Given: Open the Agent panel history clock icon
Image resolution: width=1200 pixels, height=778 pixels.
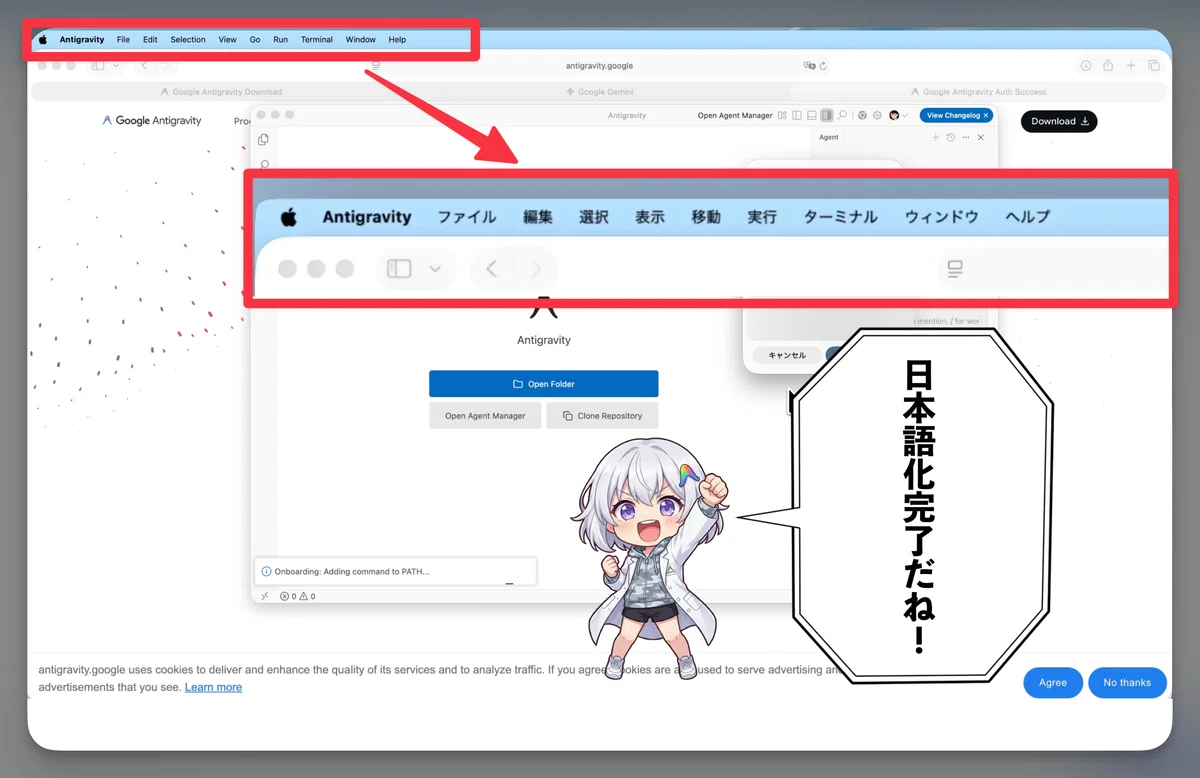Looking at the screenshot, I should point(951,138).
